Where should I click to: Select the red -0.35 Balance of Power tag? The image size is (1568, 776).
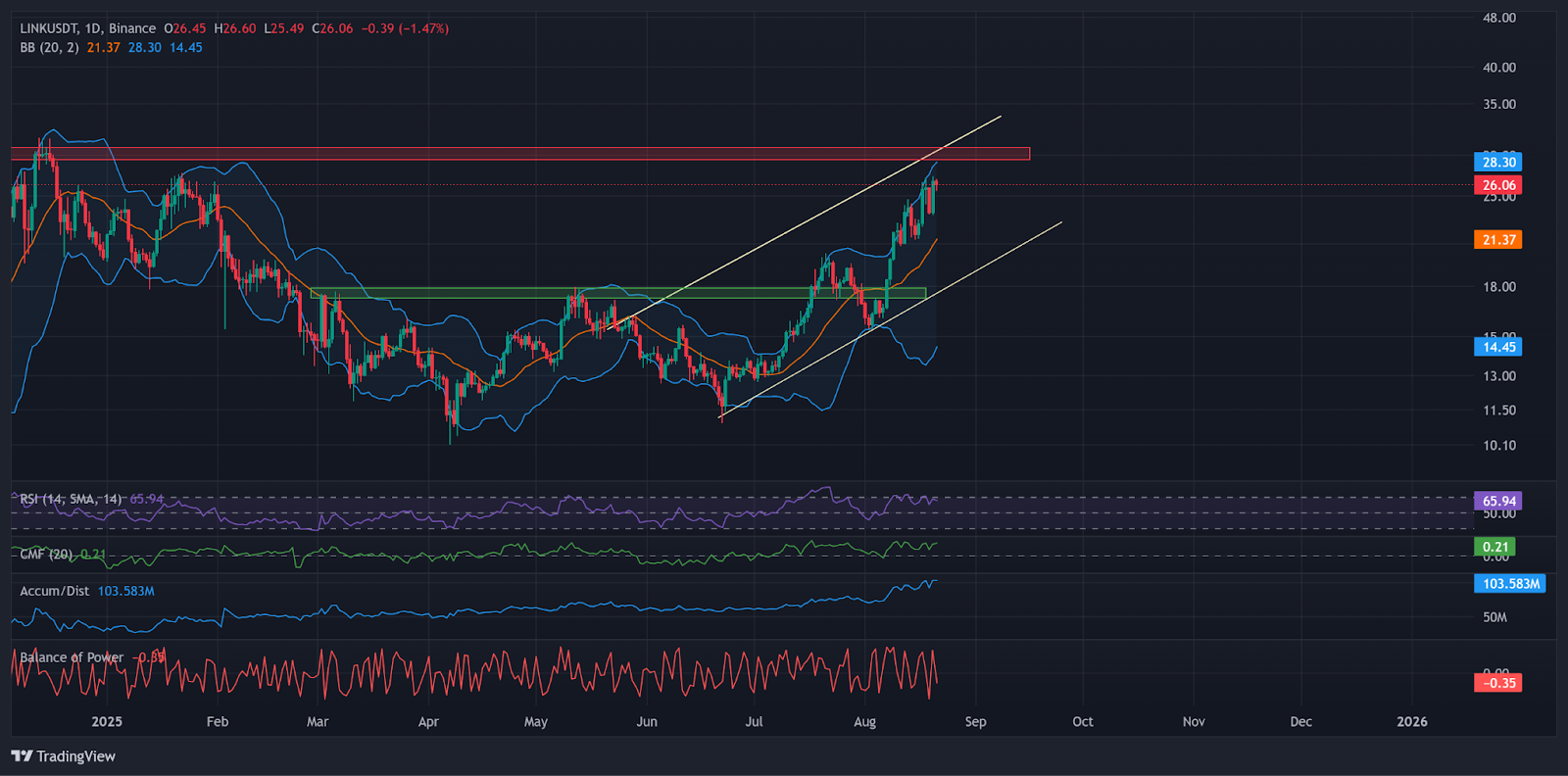(1497, 683)
